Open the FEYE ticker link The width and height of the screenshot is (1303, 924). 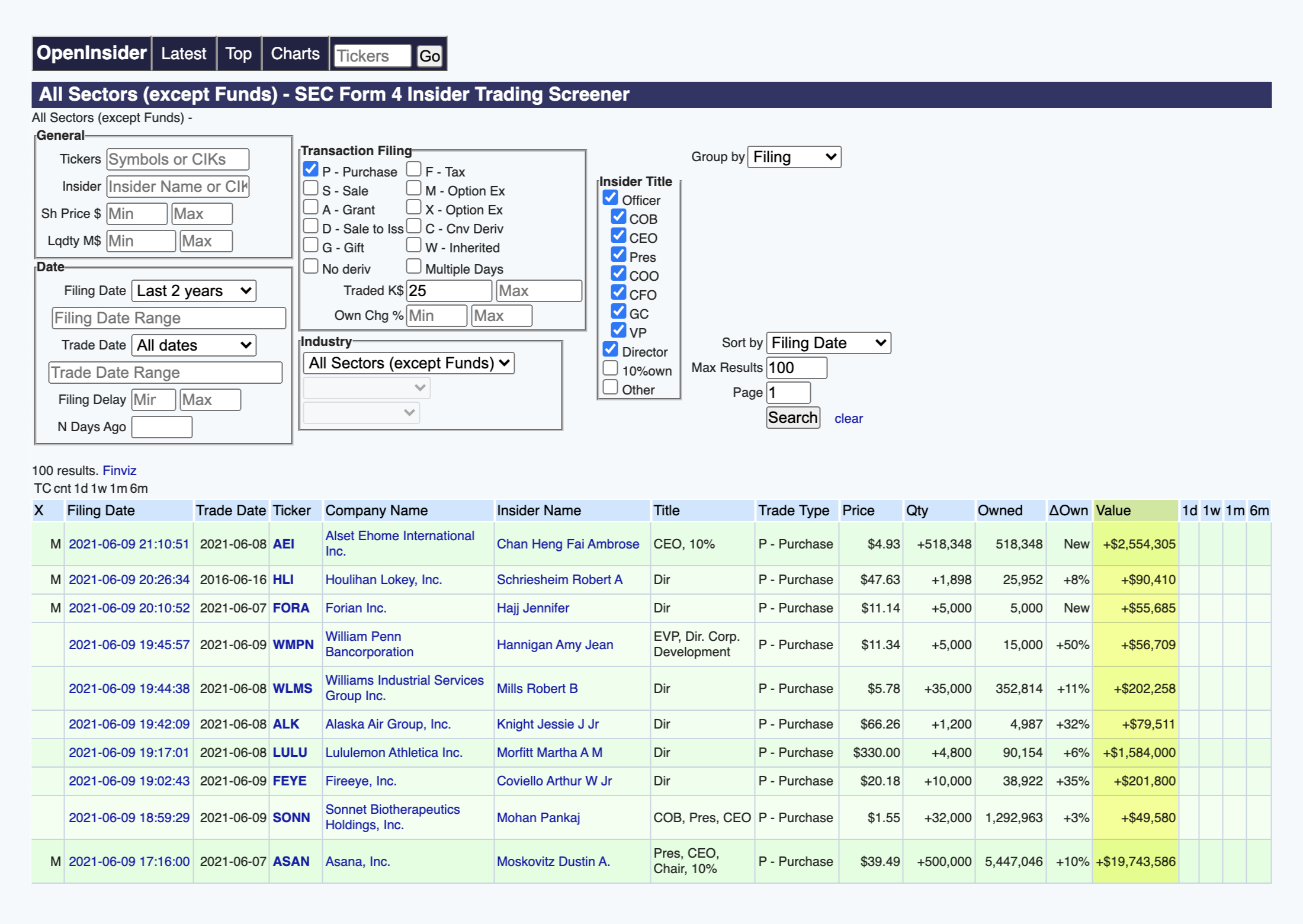pyautogui.click(x=290, y=781)
